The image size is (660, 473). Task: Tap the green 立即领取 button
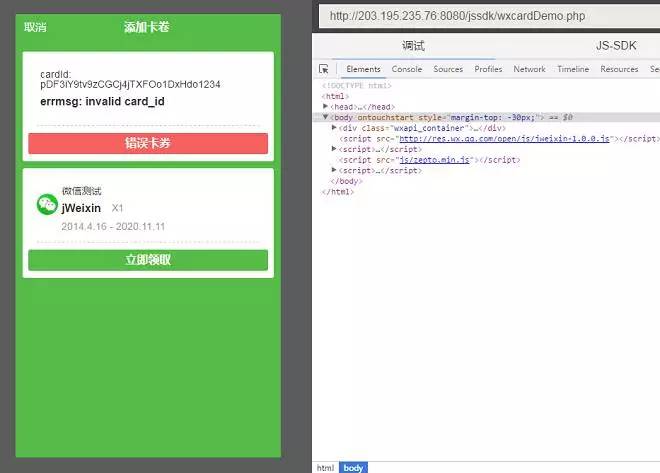(148, 260)
